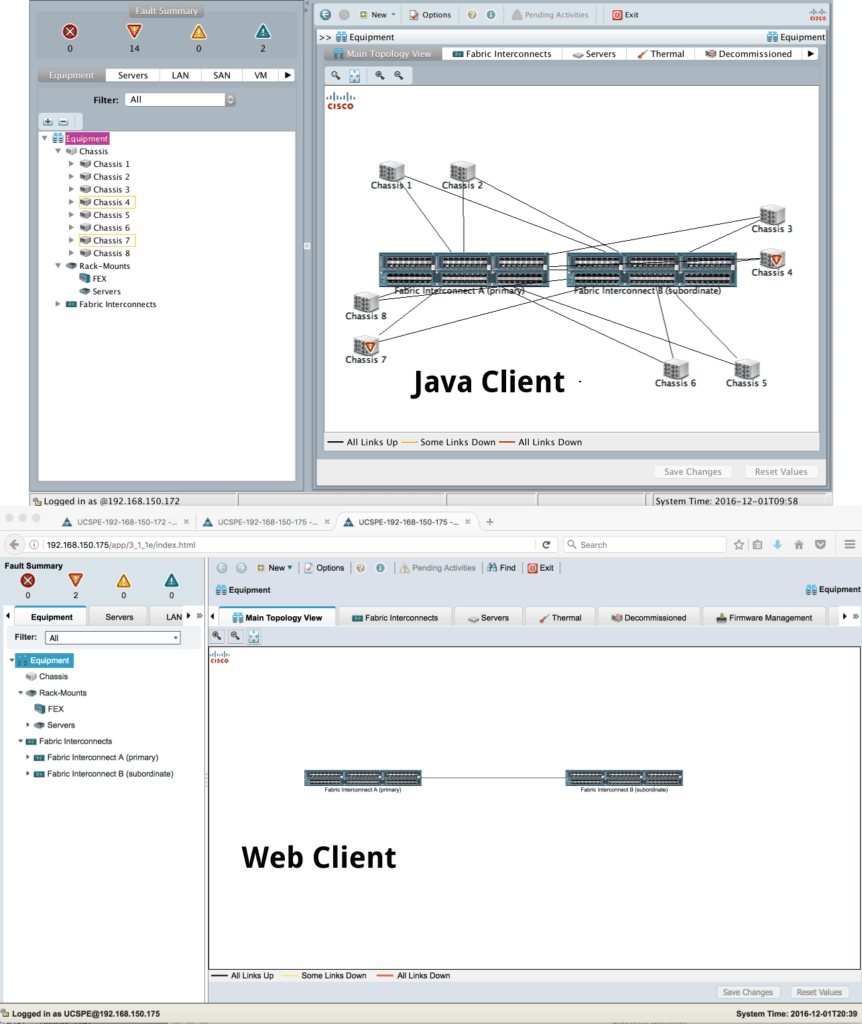Click Java client Options button
The image size is (862, 1024).
point(430,15)
